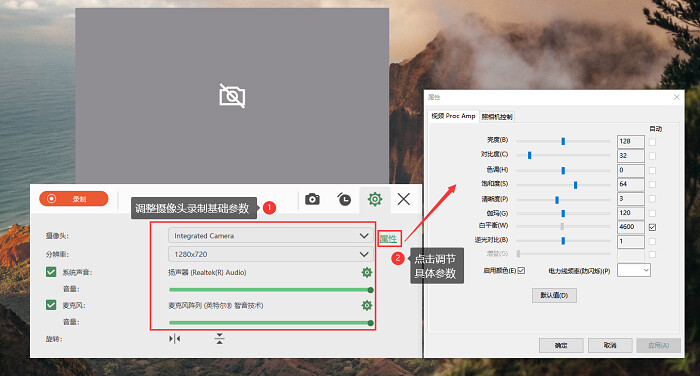Enable auto checkbox for brightness

[x=652, y=142]
